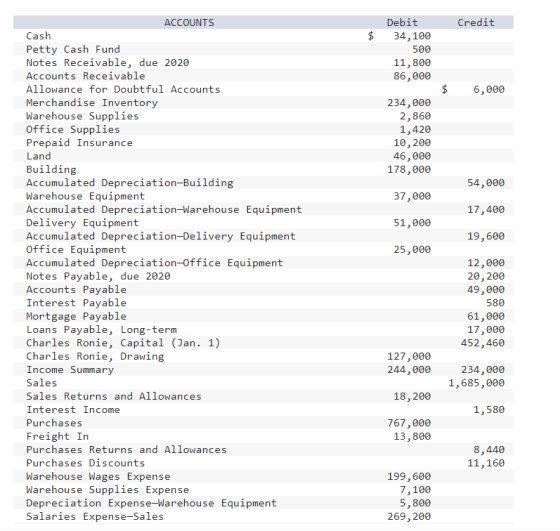Select Charles Ronie, Capital (Jan. 1)
Viewport: 560px width, 531px height.
[x=123, y=343]
